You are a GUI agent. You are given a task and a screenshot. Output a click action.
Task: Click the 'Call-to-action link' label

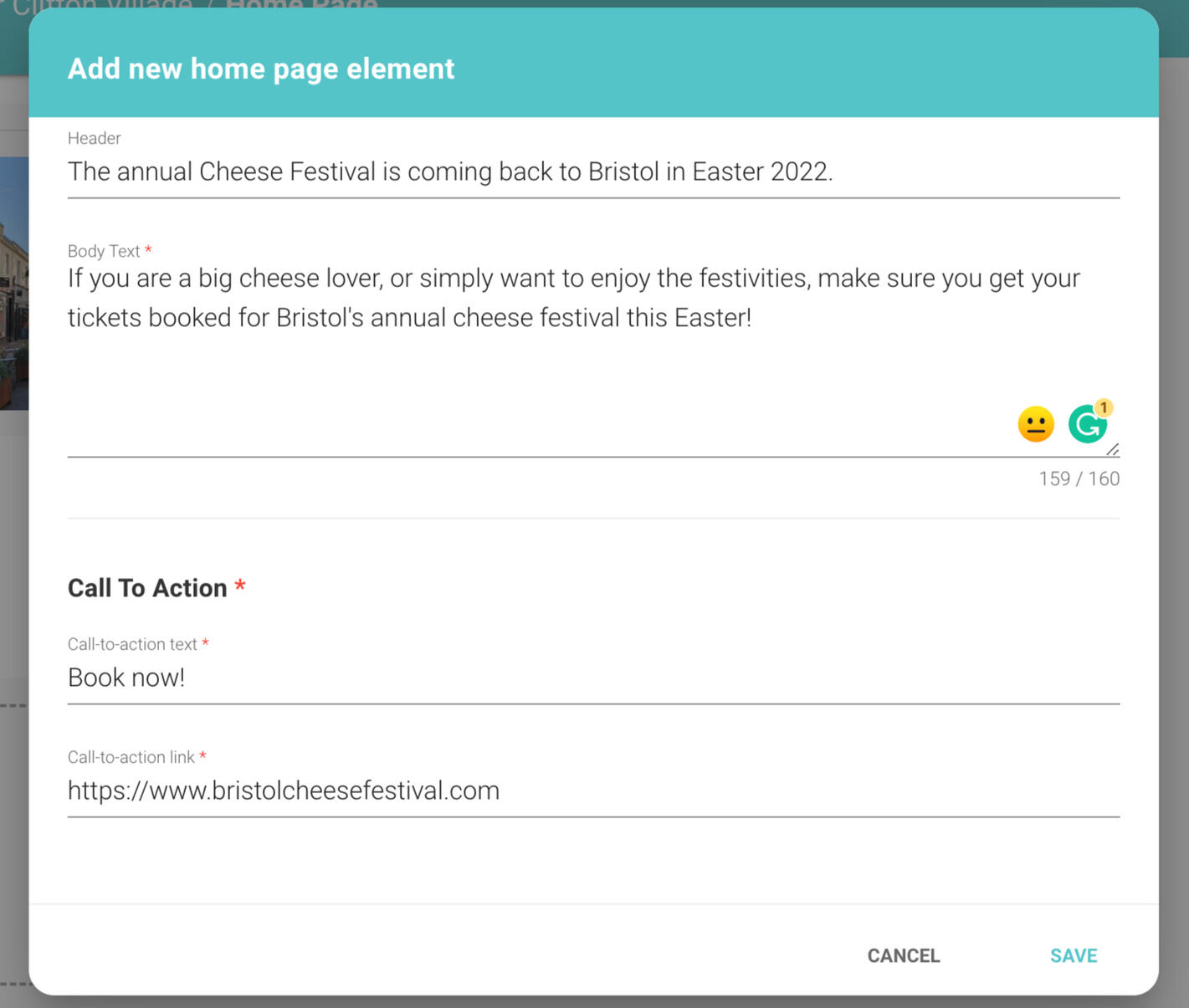[131, 757]
